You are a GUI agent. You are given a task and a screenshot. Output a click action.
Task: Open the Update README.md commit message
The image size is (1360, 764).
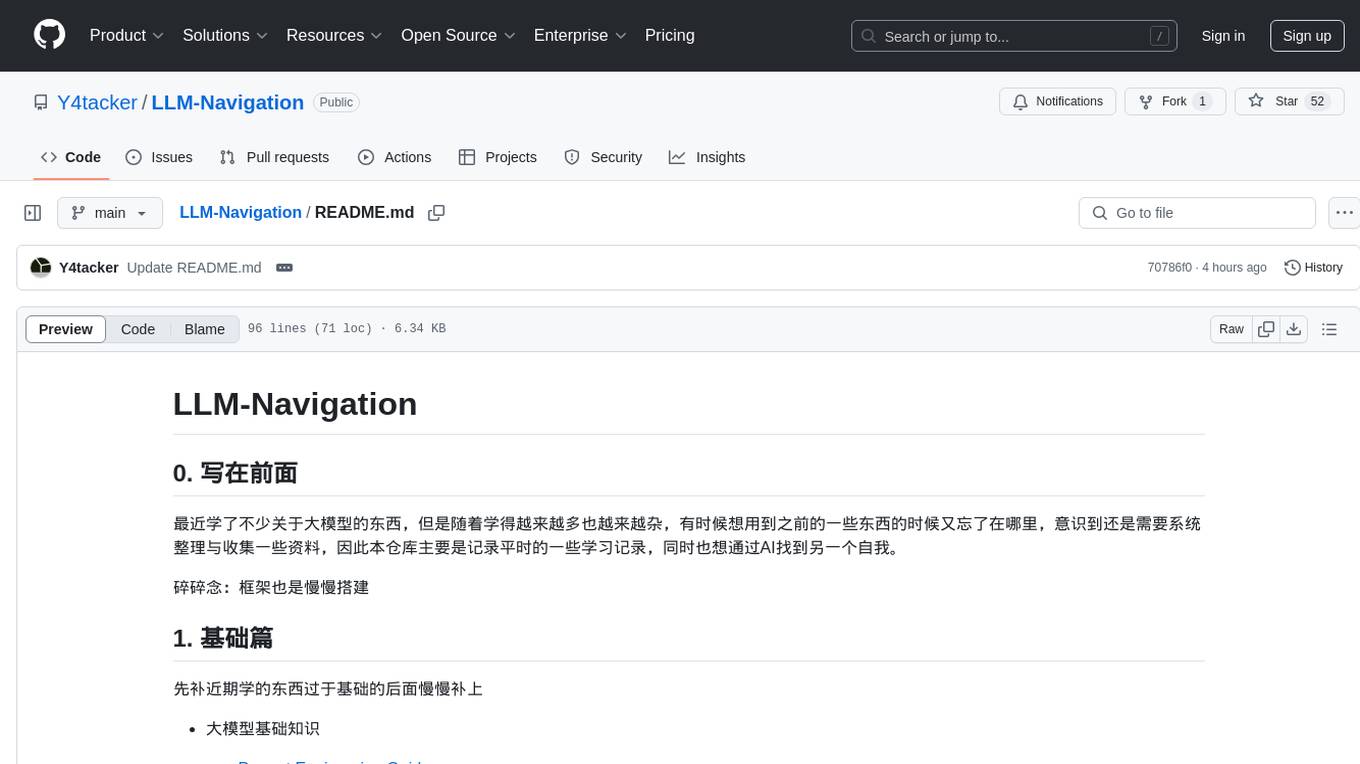coord(194,267)
